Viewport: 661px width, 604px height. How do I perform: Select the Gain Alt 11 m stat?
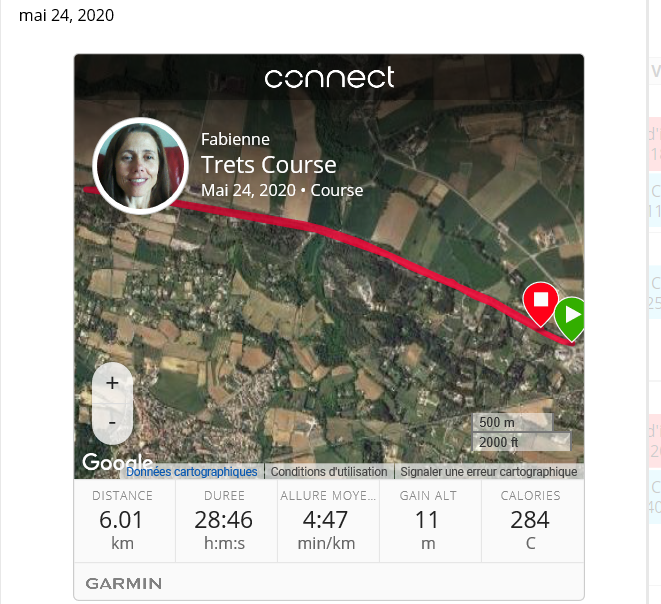[430, 521]
